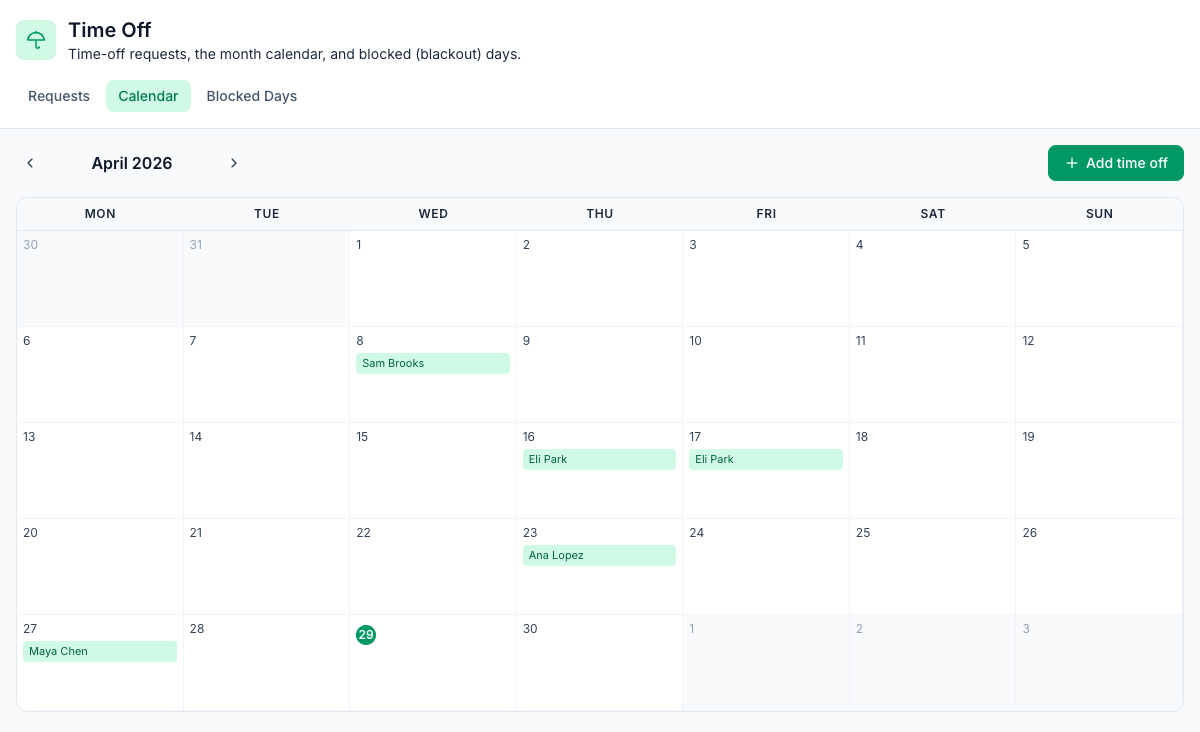The height and width of the screenshot is (732, 1200).
Task: Select the April 14 day cell
Action: coord(267,471)
